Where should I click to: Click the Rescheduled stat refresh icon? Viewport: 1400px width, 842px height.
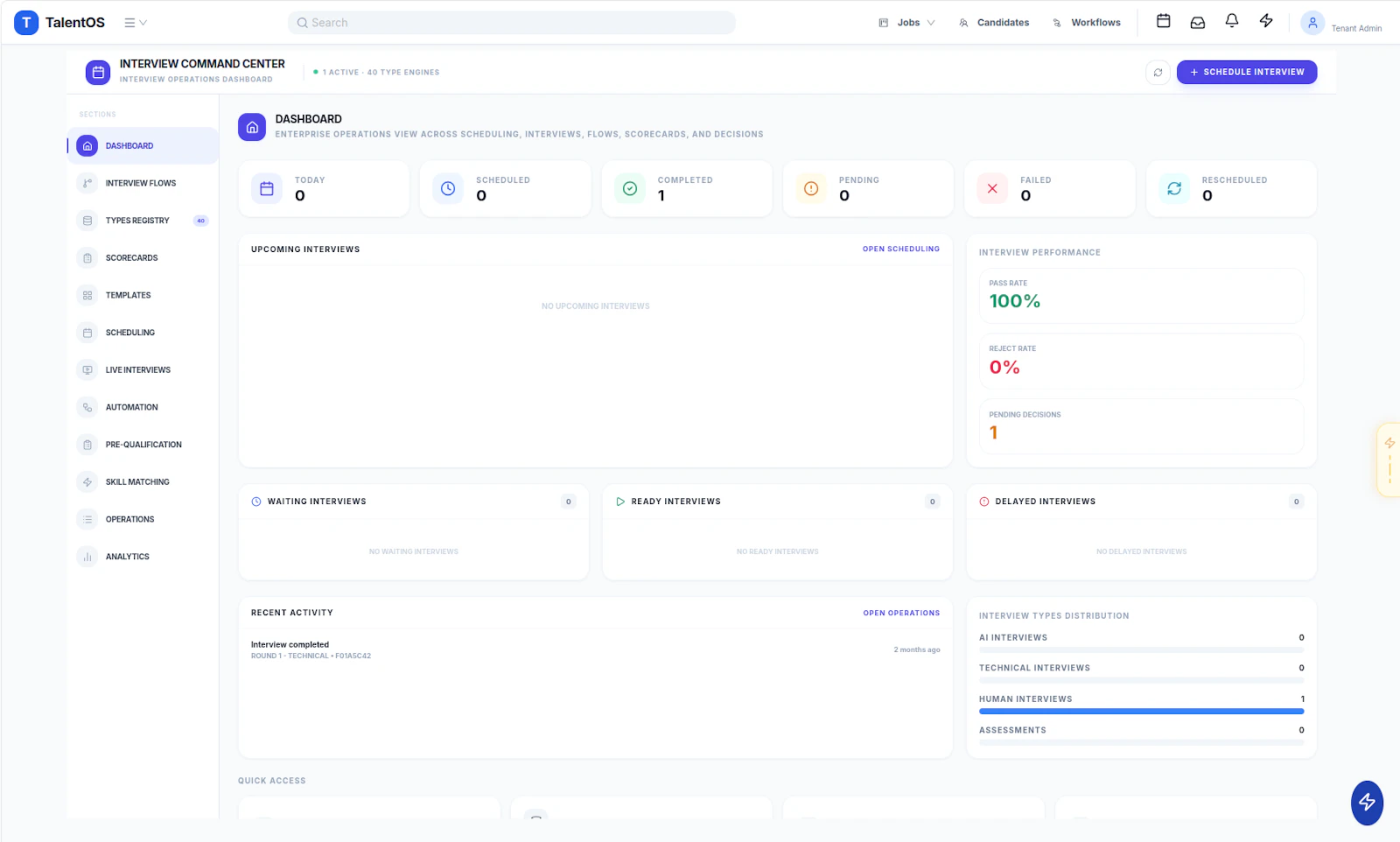(1174, 188)
